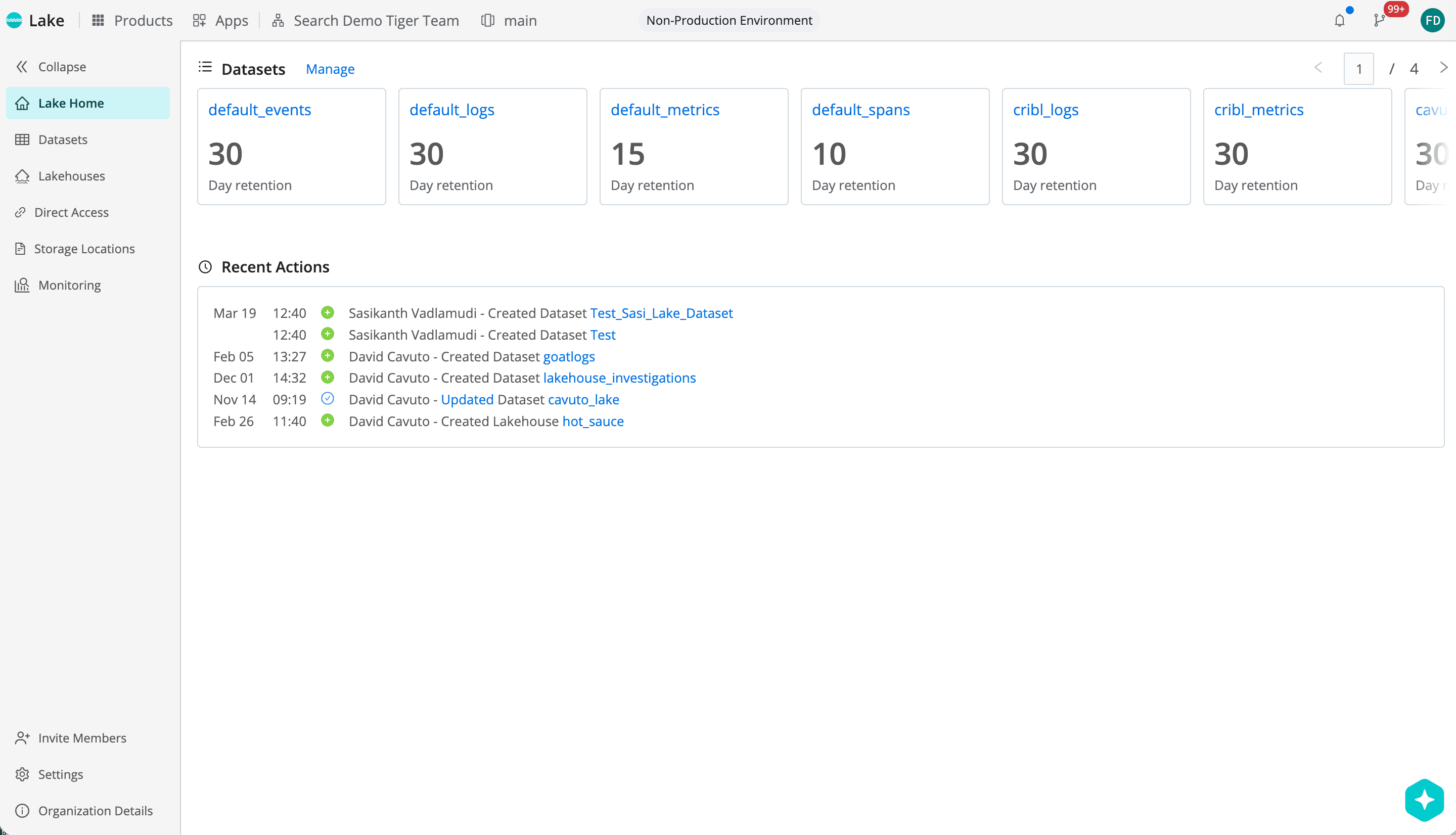
Task: Click the Manage datasets link
Action: point(330,69)
